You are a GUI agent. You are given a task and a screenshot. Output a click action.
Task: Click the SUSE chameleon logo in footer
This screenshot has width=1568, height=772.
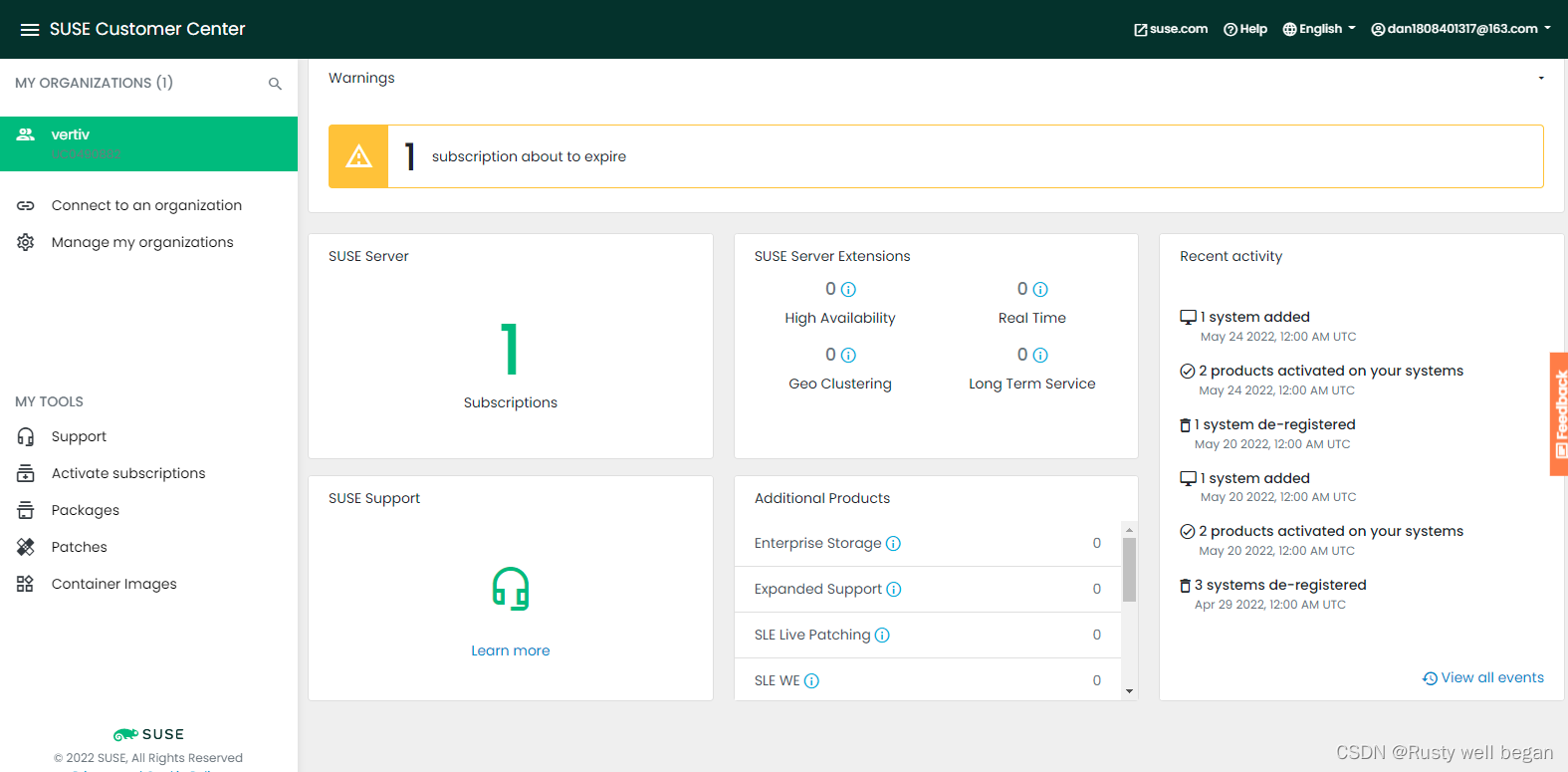click(x=148, y=734)
